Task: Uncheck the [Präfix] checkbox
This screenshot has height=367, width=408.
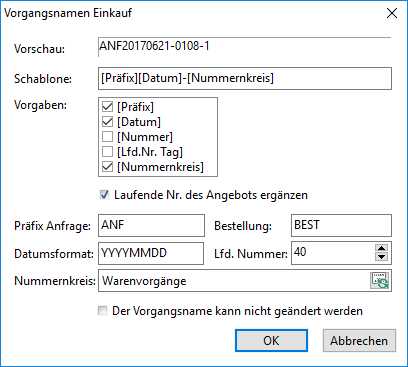Action: [107, 107]
